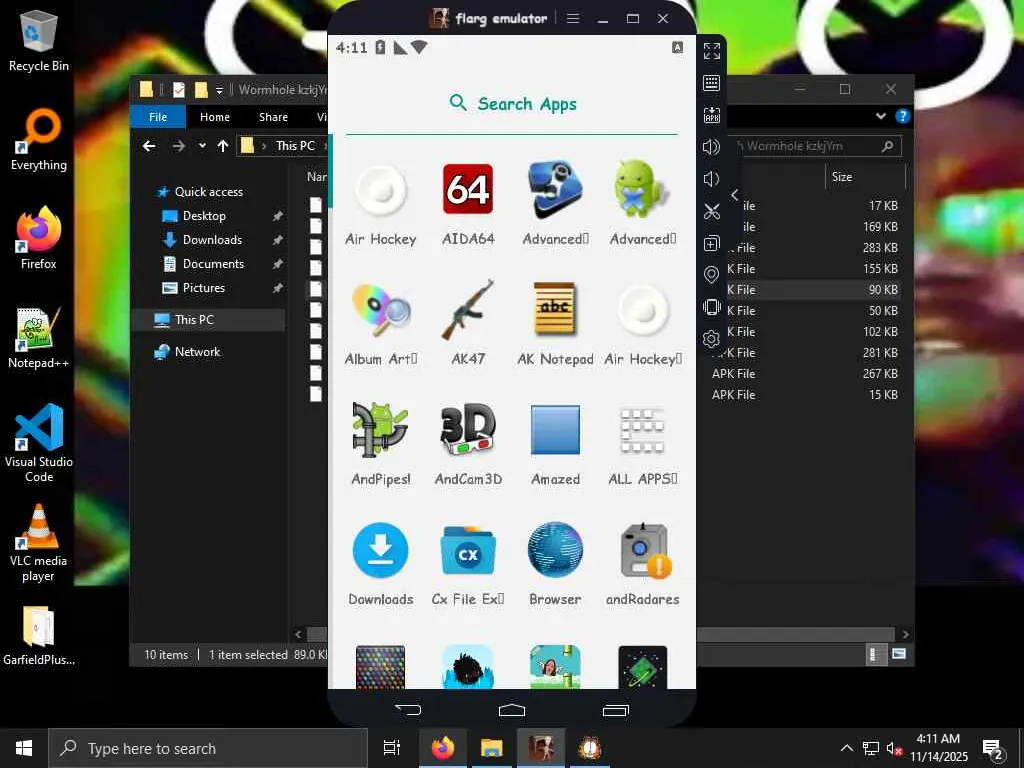Open the AndPipes! app

[381, 445]
